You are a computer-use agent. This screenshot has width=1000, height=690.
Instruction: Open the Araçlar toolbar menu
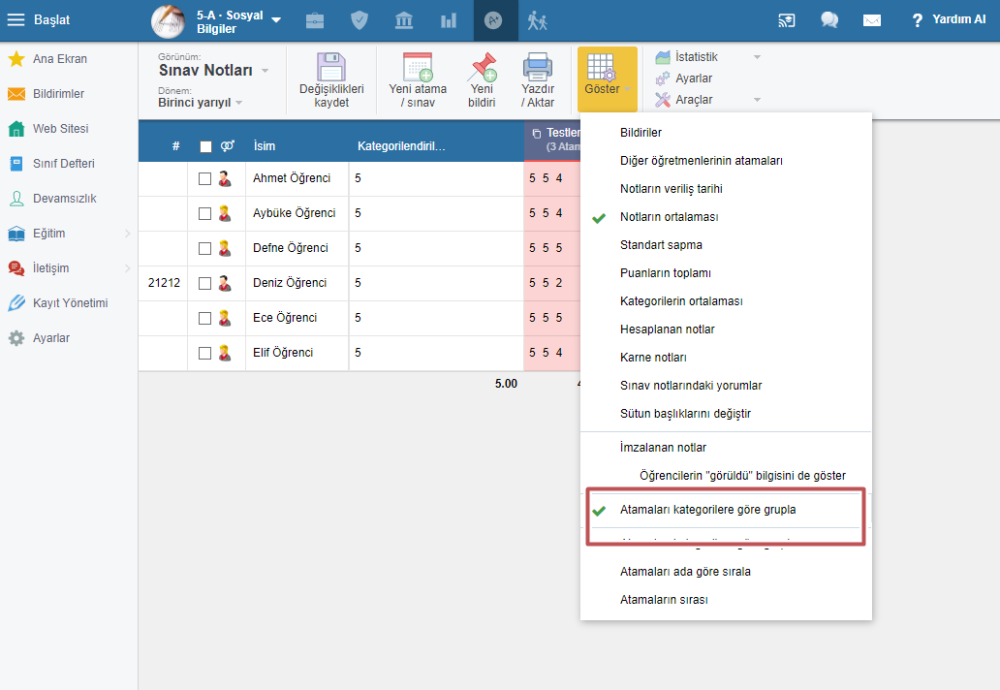708,99
